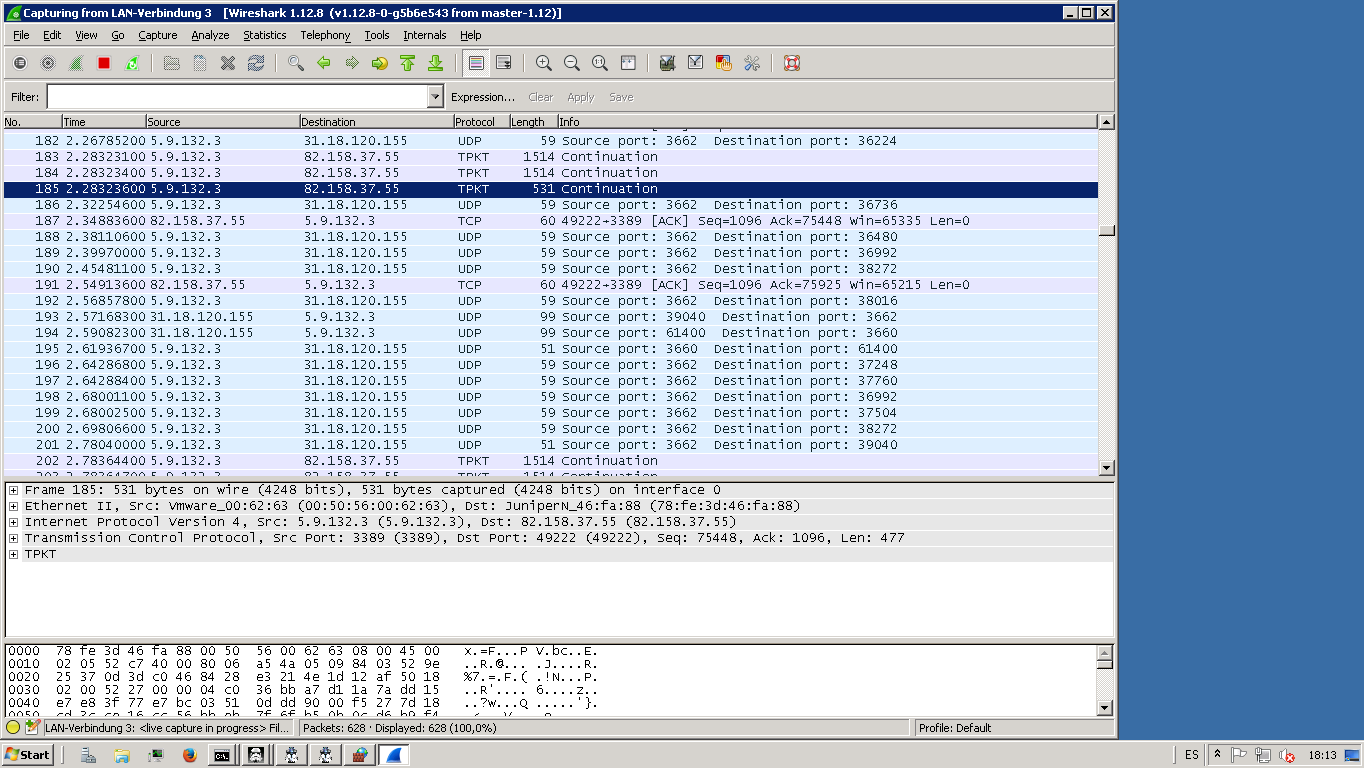The image size is (1364, 768).
Task: Open the File menu
Action: (x=21, y=35)
